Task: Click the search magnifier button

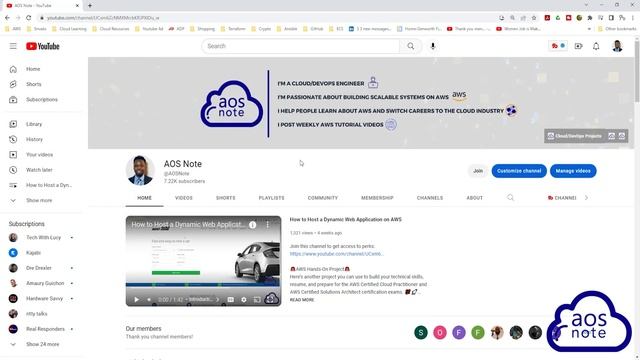Action: coord(411,46)
